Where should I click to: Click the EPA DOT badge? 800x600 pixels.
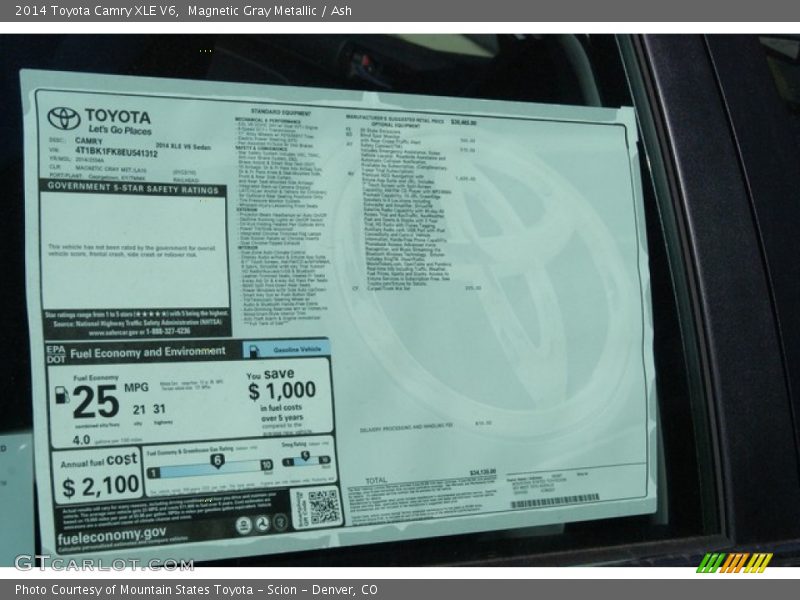coord(56,355)
